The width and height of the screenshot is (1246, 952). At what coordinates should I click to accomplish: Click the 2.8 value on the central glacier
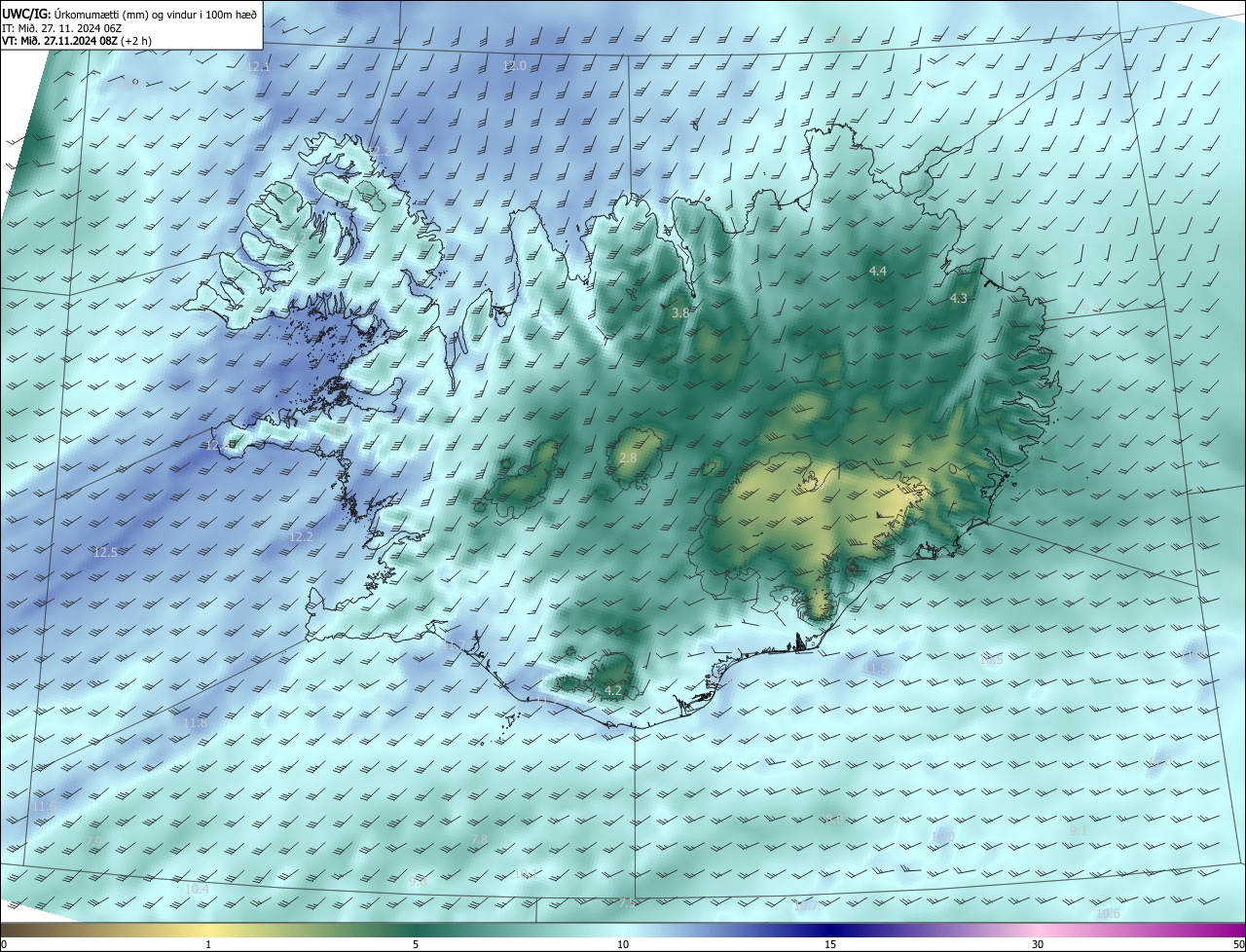(x=628, y=458)
